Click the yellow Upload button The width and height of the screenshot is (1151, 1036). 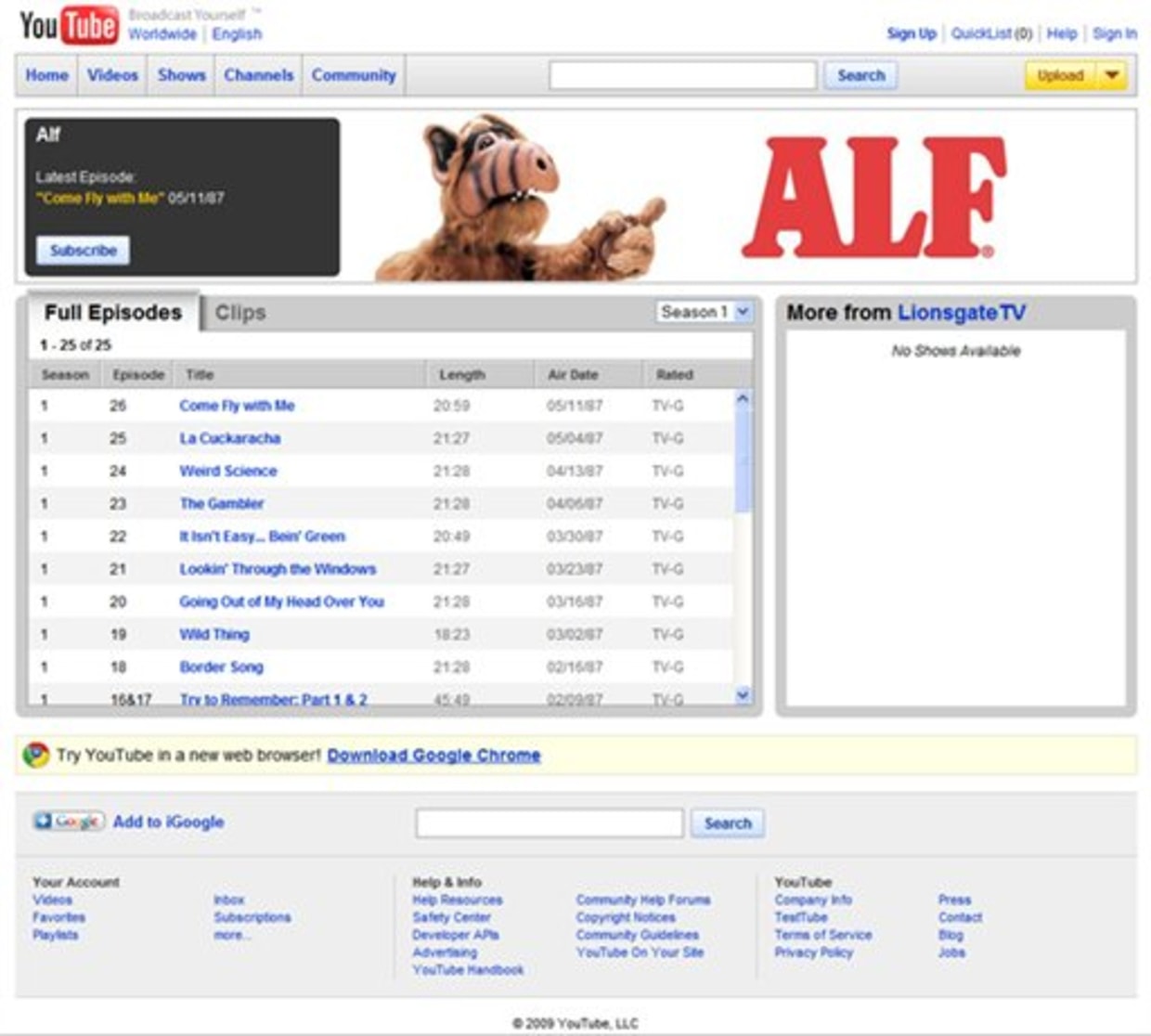tap(1061, 75)
